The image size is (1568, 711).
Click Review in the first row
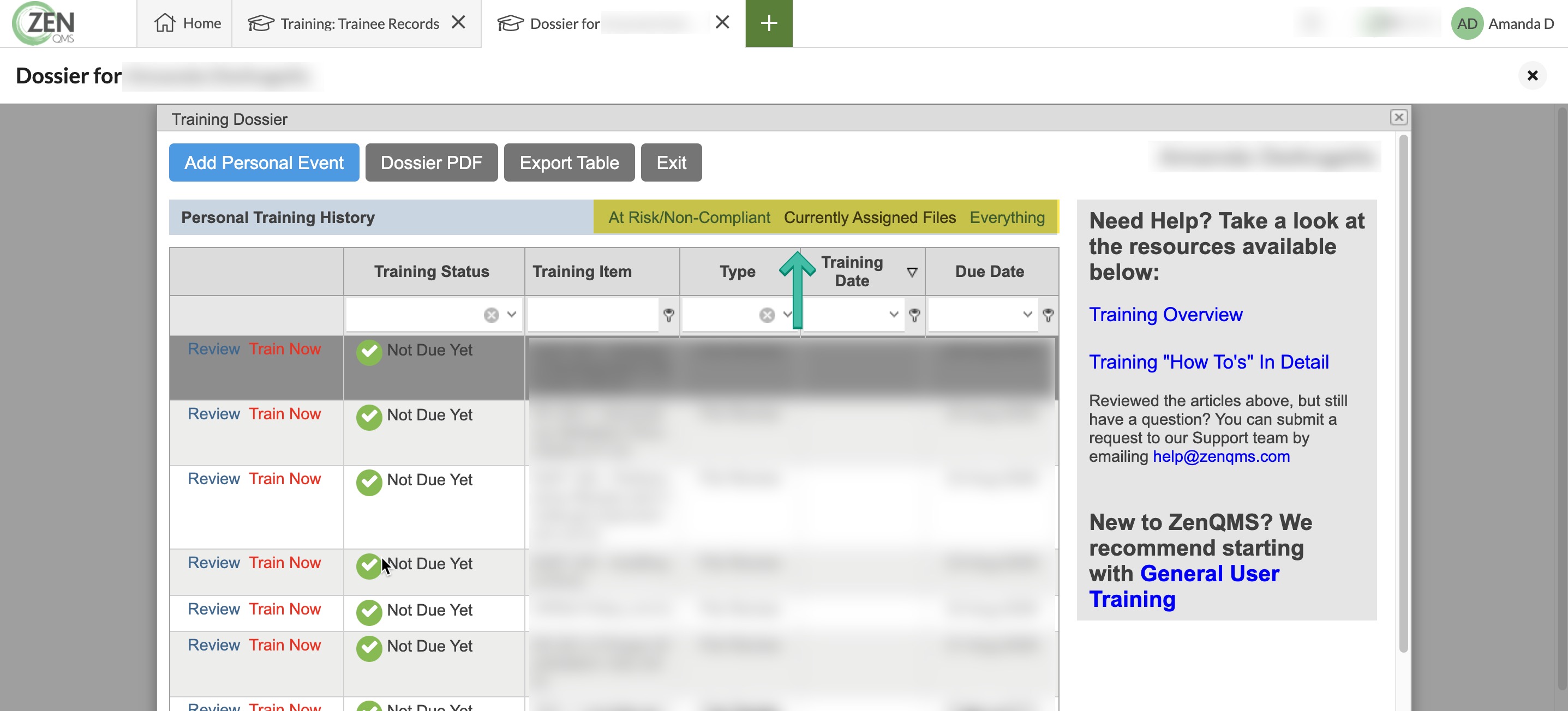(x=214, y=349)
